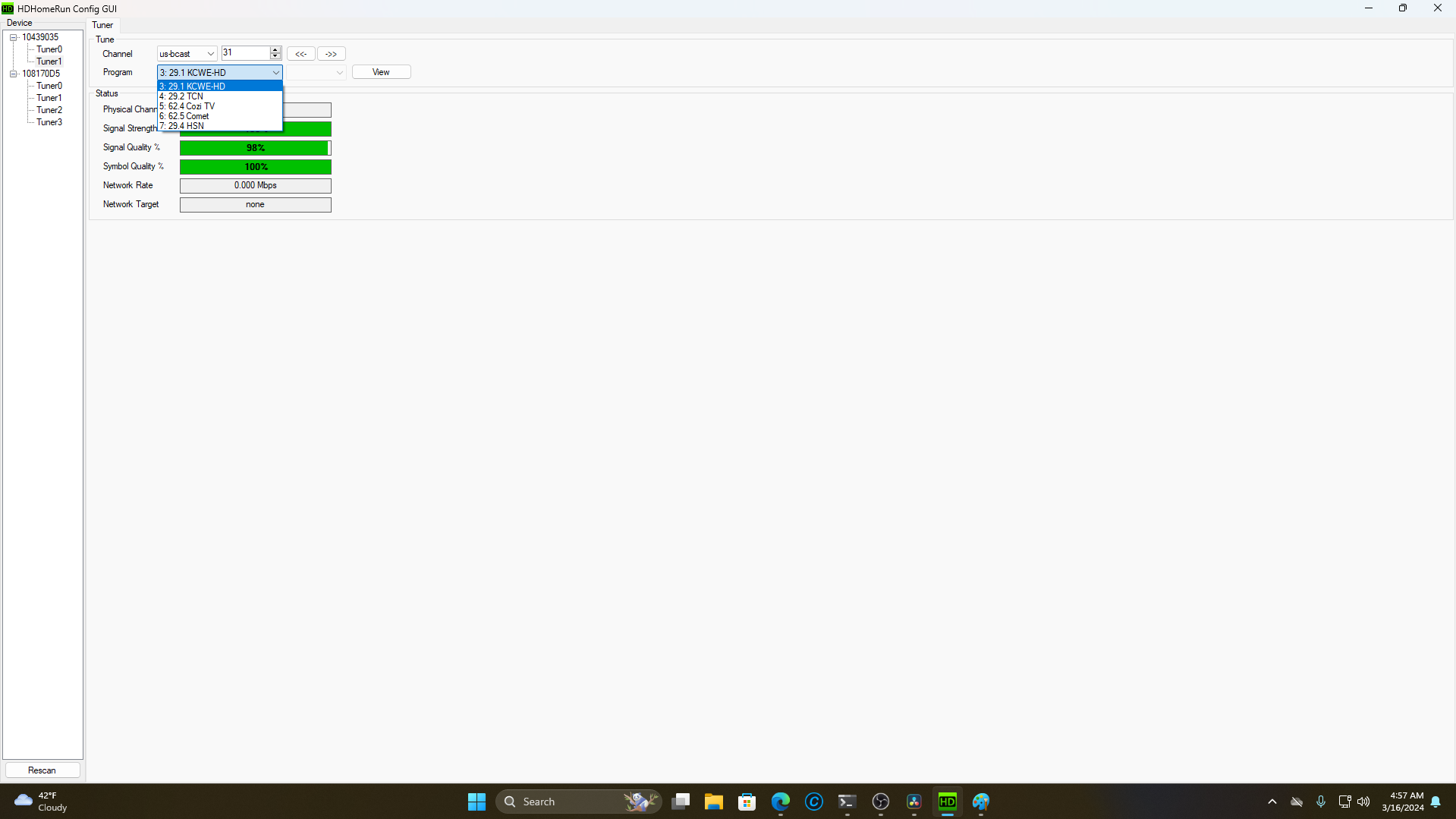Choose program 5: 62.4 Cozi TV
Screen dimensions: 1456x819
point(220,106)
